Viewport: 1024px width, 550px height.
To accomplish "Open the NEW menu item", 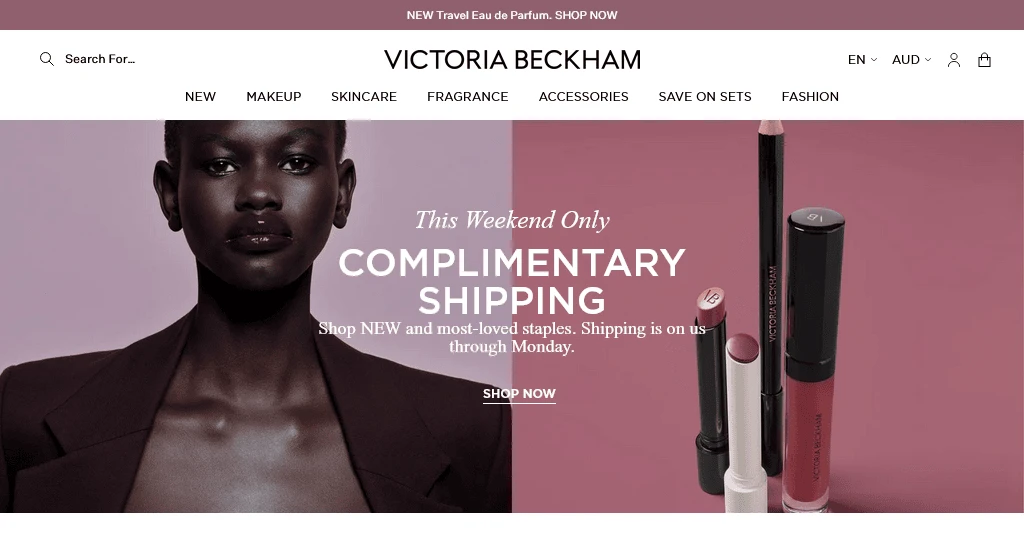I will [200, 97].
